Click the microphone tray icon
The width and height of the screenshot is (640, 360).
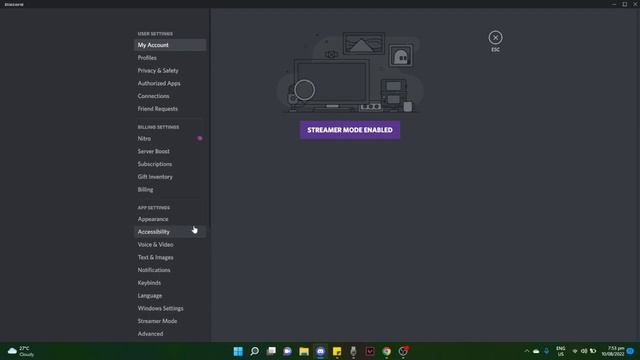547,351
